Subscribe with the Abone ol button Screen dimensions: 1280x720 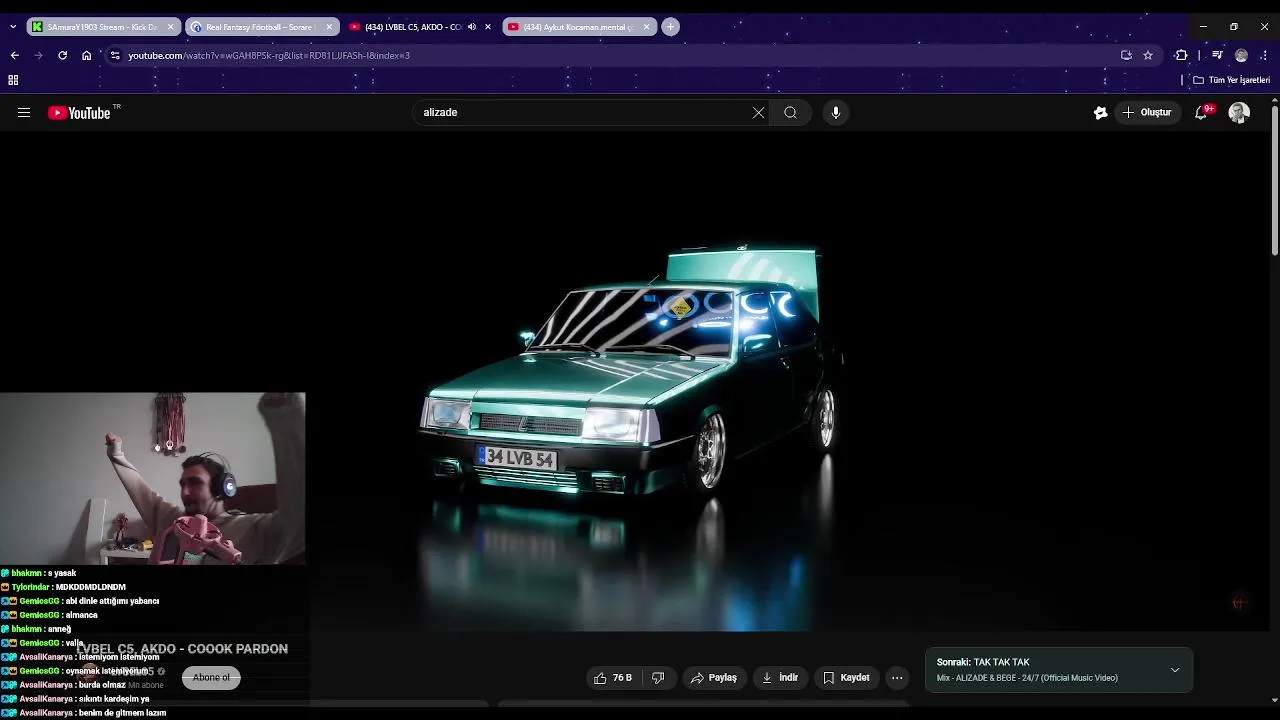[211, 678]
